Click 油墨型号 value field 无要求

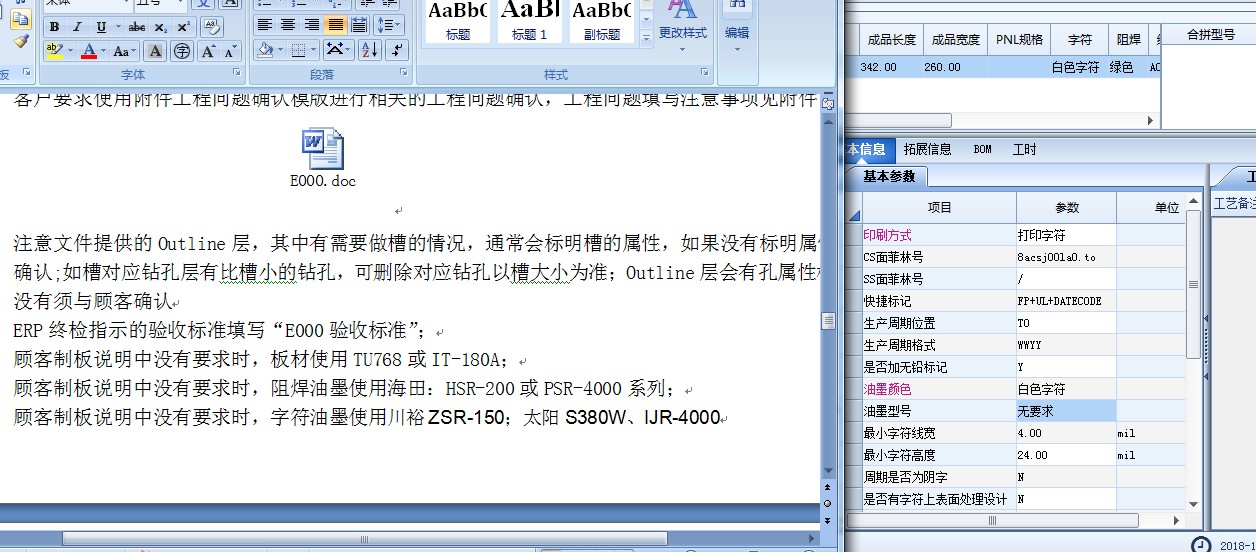point(1065,411)
